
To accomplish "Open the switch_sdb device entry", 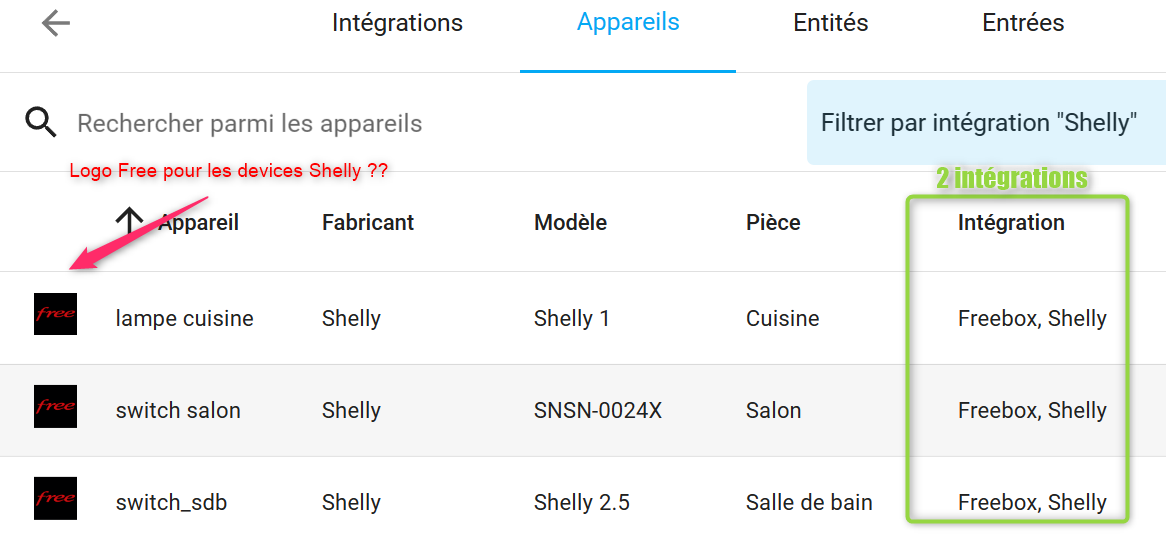I will (583, 497).
